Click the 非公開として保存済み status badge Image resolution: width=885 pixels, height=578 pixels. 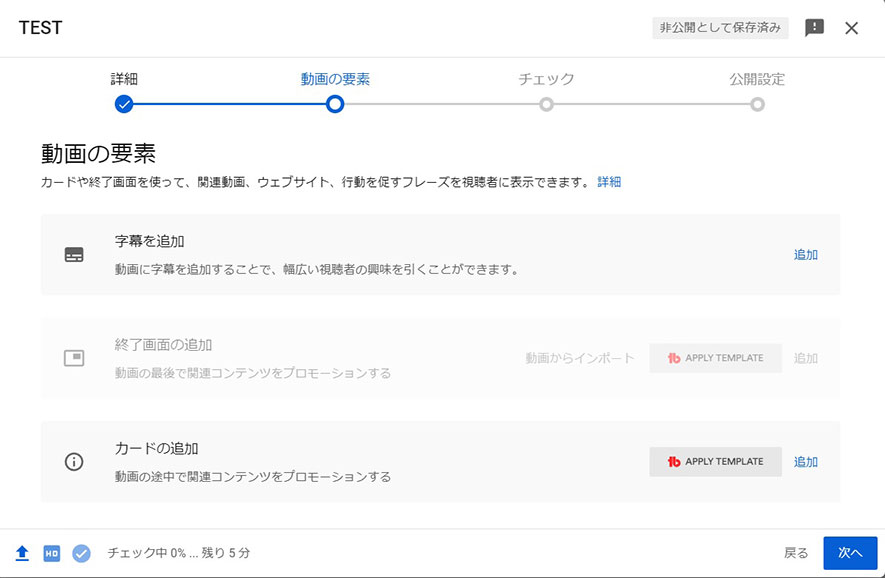tap(720, 28)
